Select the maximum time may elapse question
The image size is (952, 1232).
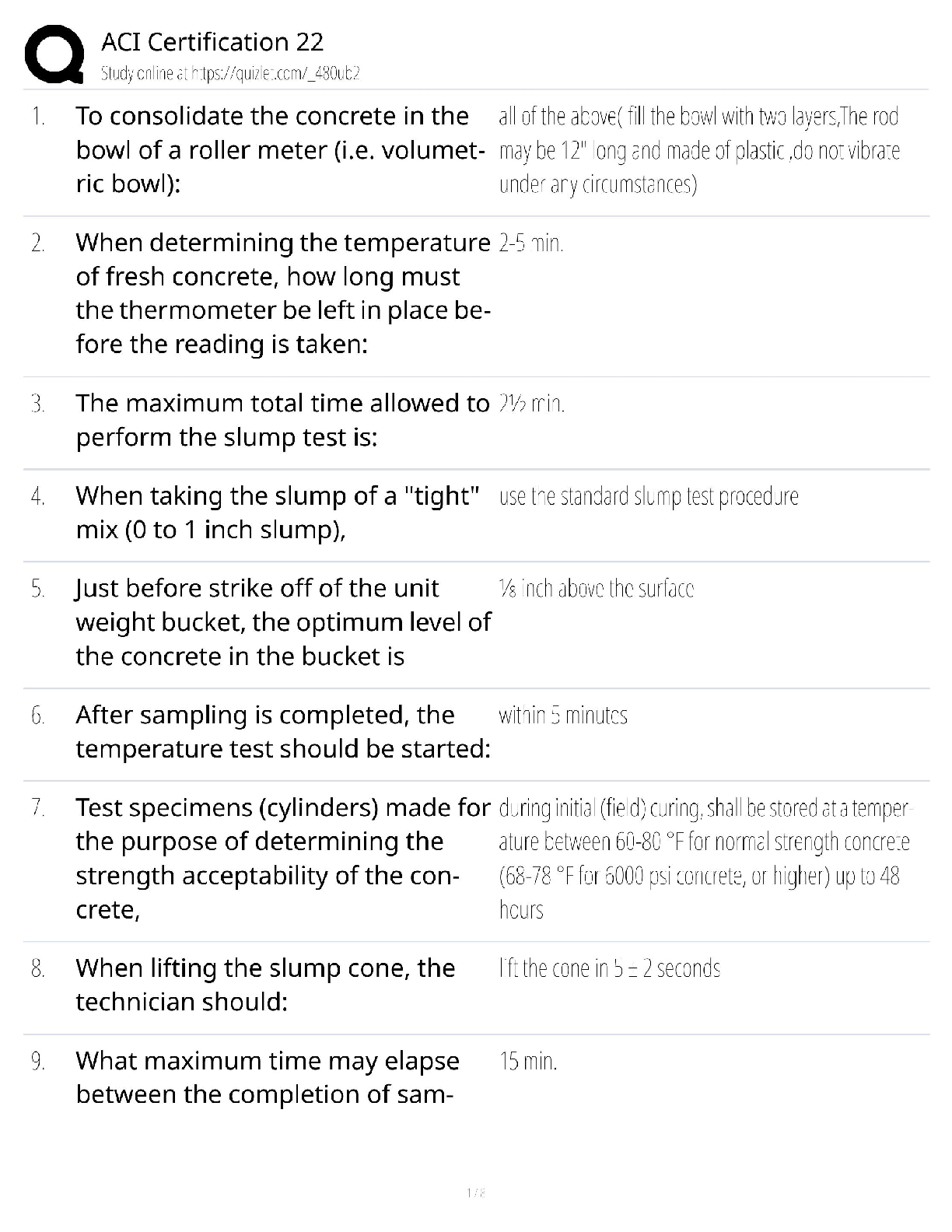pyautogui.click(x=268, y=1077)
